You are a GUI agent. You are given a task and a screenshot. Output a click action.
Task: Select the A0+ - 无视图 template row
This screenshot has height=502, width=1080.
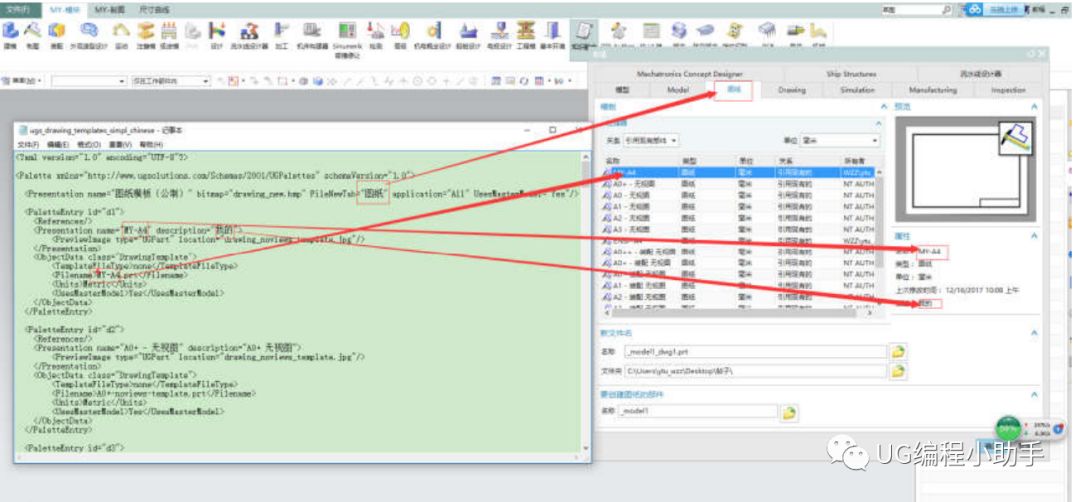click(738, 185)
